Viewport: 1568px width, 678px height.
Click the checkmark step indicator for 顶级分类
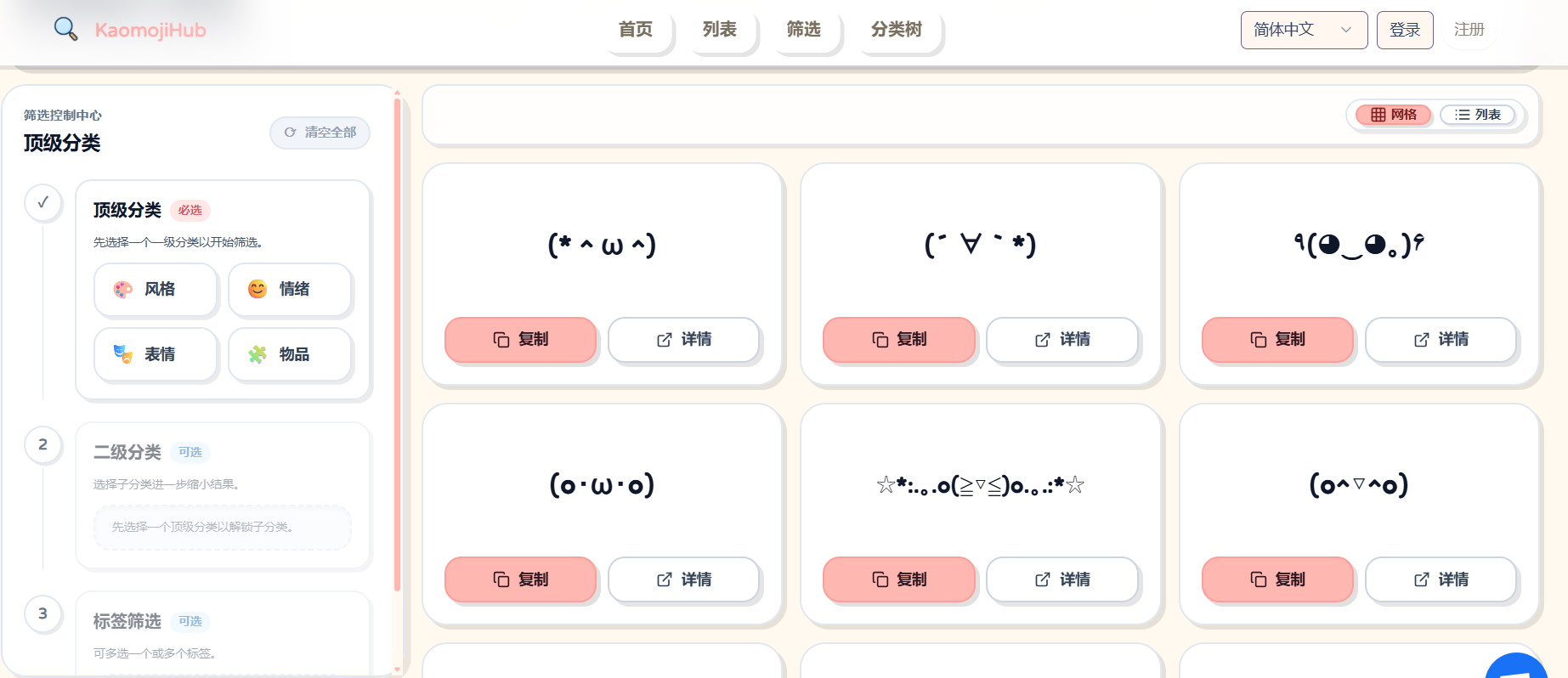pyautogui.click(x=43, y=204)
